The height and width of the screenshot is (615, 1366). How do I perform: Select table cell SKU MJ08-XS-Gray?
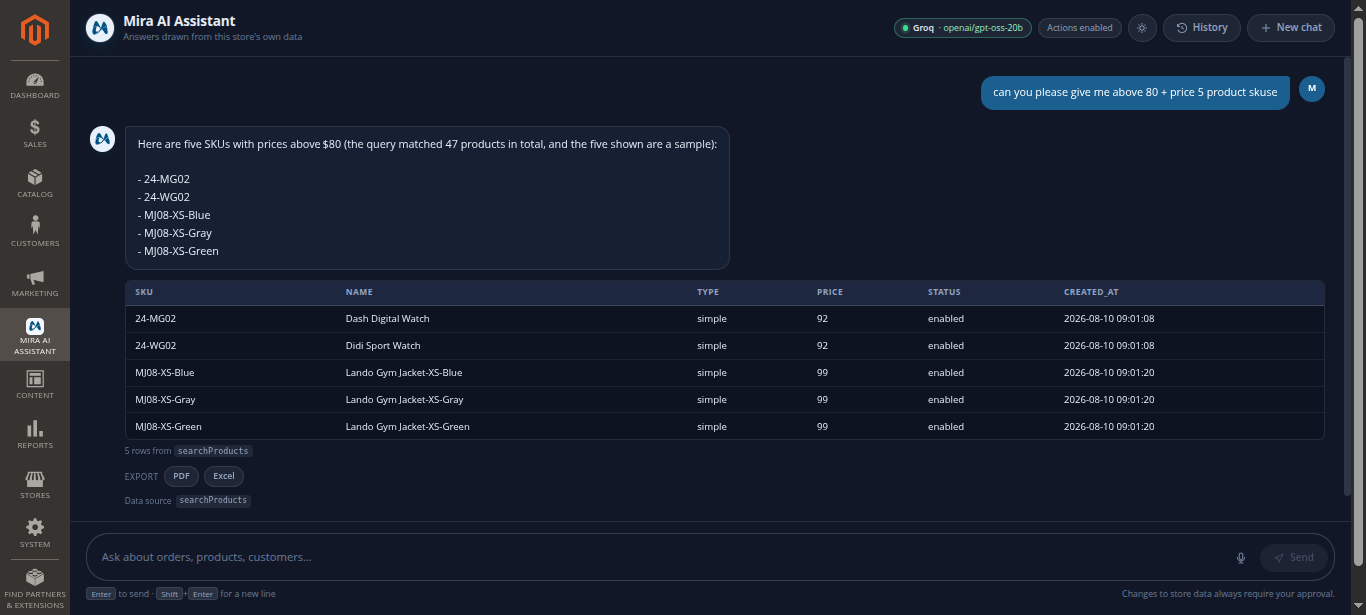point(165,400)
